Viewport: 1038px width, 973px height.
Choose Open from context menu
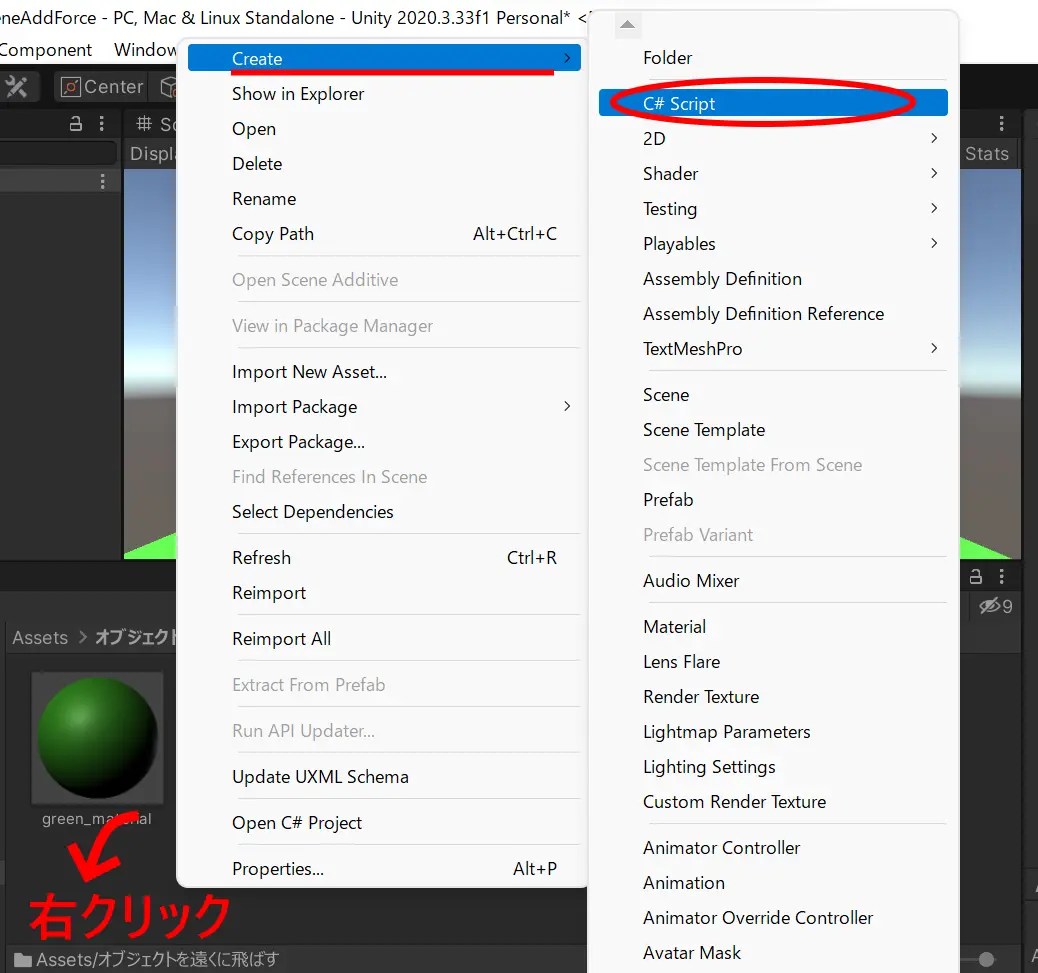click(384, 129)
